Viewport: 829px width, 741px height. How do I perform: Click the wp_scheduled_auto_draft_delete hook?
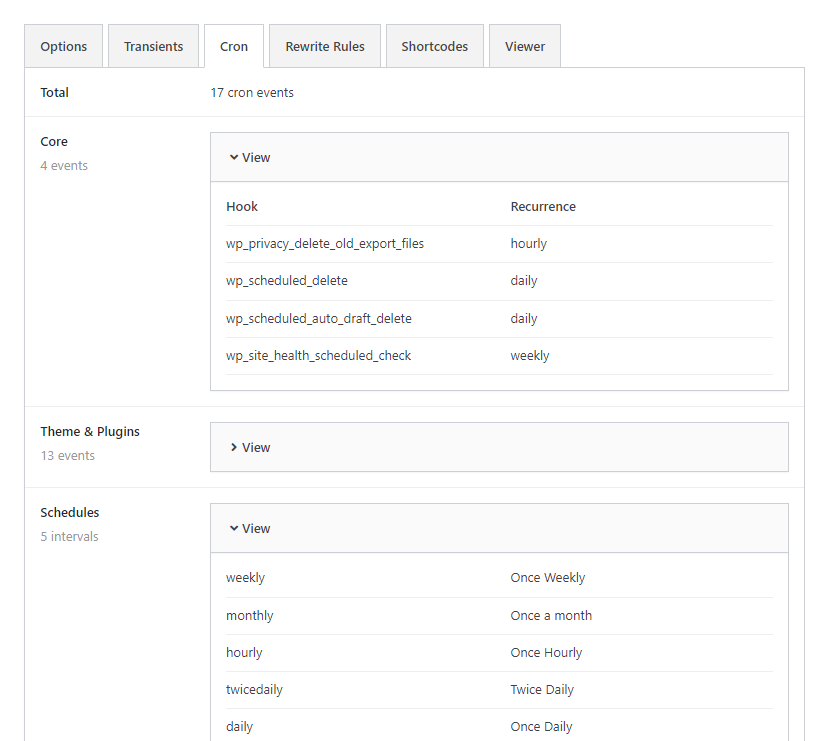coord(319,319)
